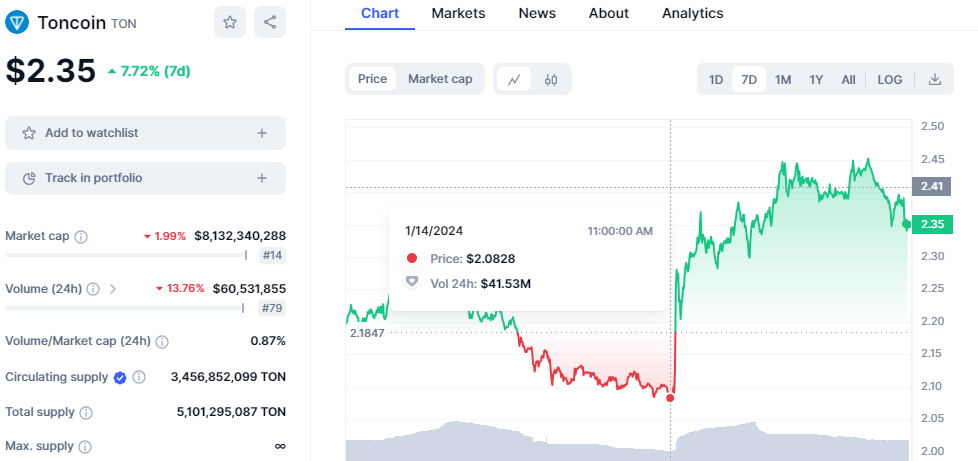
Task: Toggle LOG scale on chart
Action: click(x=889, y=79)
